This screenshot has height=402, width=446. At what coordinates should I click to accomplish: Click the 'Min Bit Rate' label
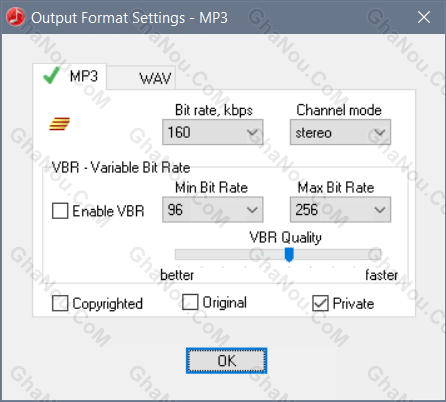click(x=211, y=188)
